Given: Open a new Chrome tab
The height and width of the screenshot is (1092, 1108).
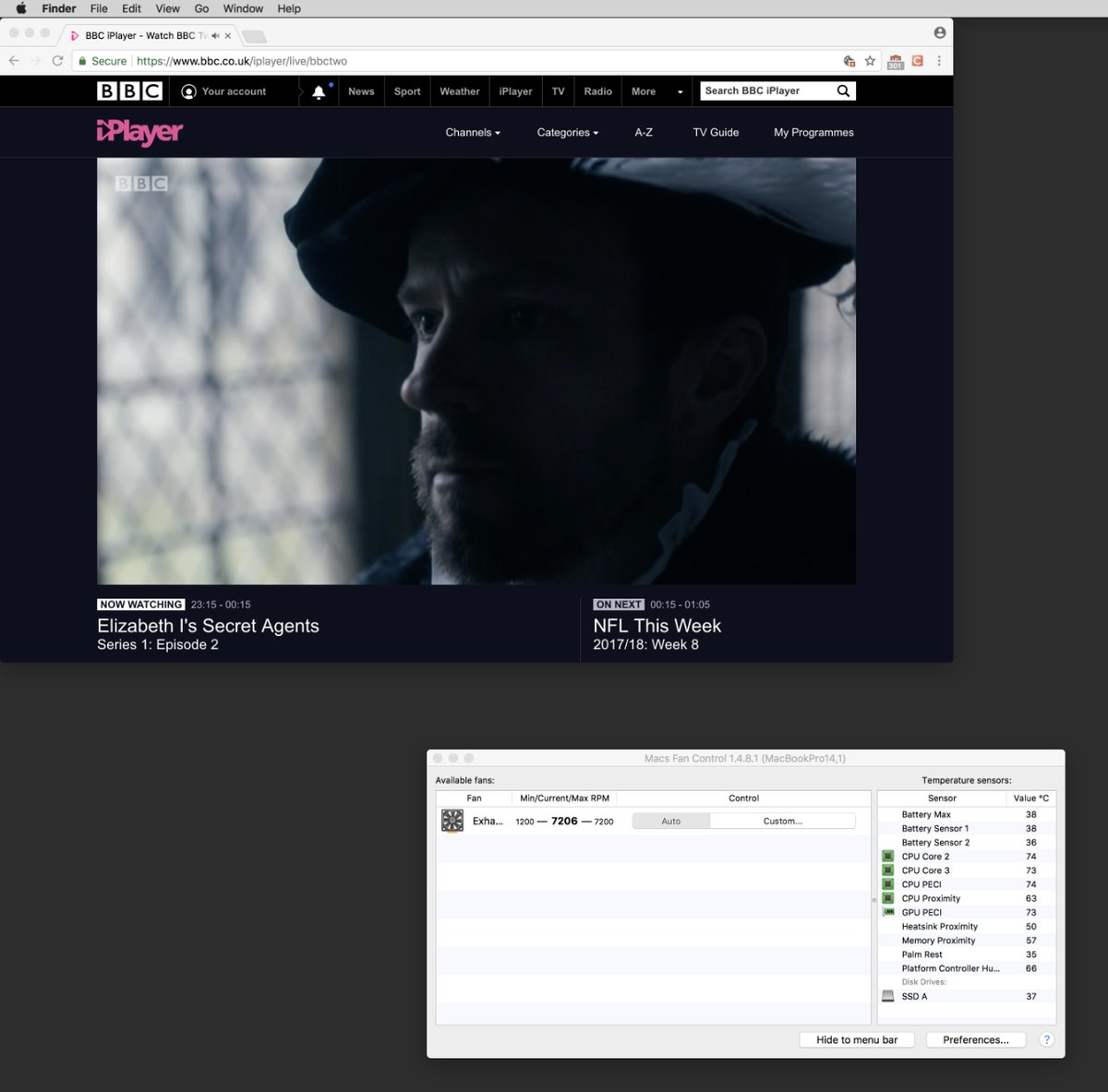Looking at the screenshot, I should (255, 36).
